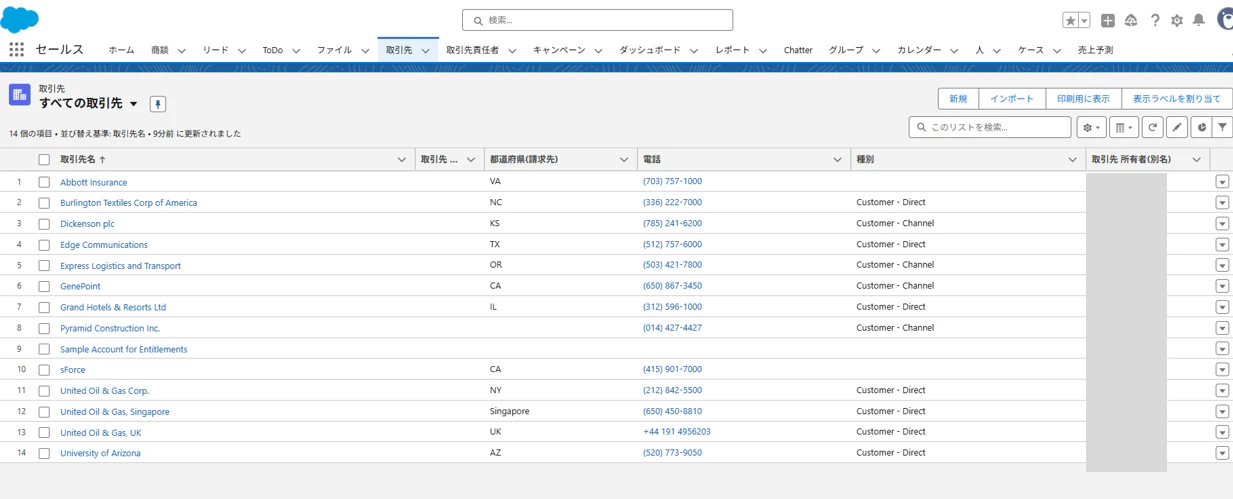
Task: Open the Notifications bell icon
Action: click(x=1199, y=20)
